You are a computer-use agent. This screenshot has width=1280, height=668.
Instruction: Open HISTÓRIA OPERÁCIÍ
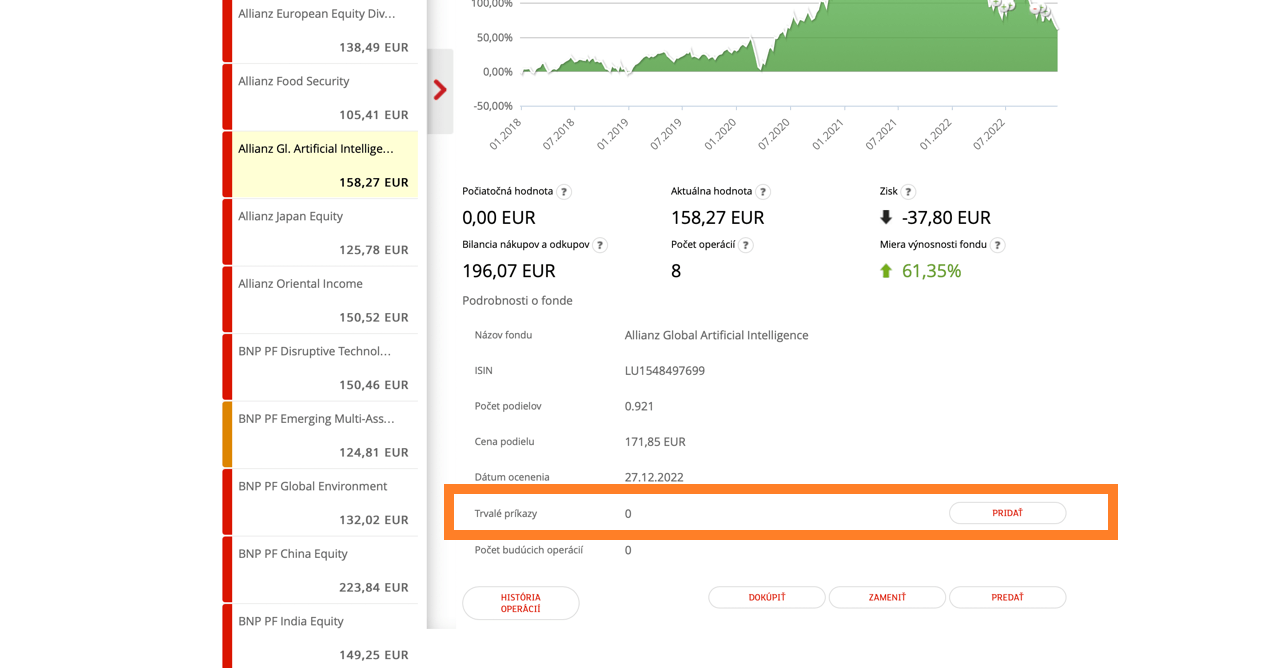coord(521,603)
